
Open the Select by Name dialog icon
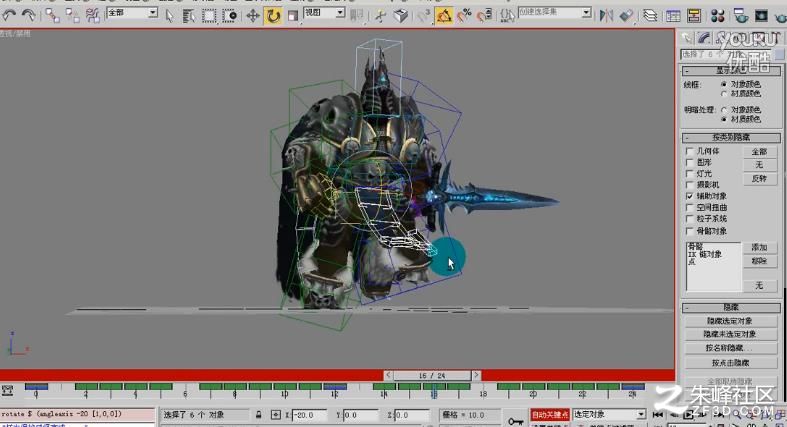[189, 16]
